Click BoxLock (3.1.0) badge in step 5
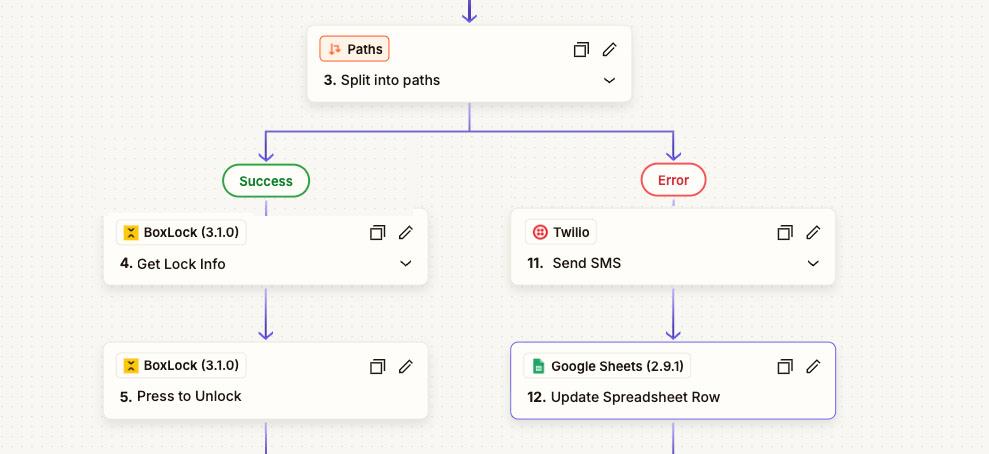Image resolution: width=989 pixels, height=454 pixels. (181, 366)
